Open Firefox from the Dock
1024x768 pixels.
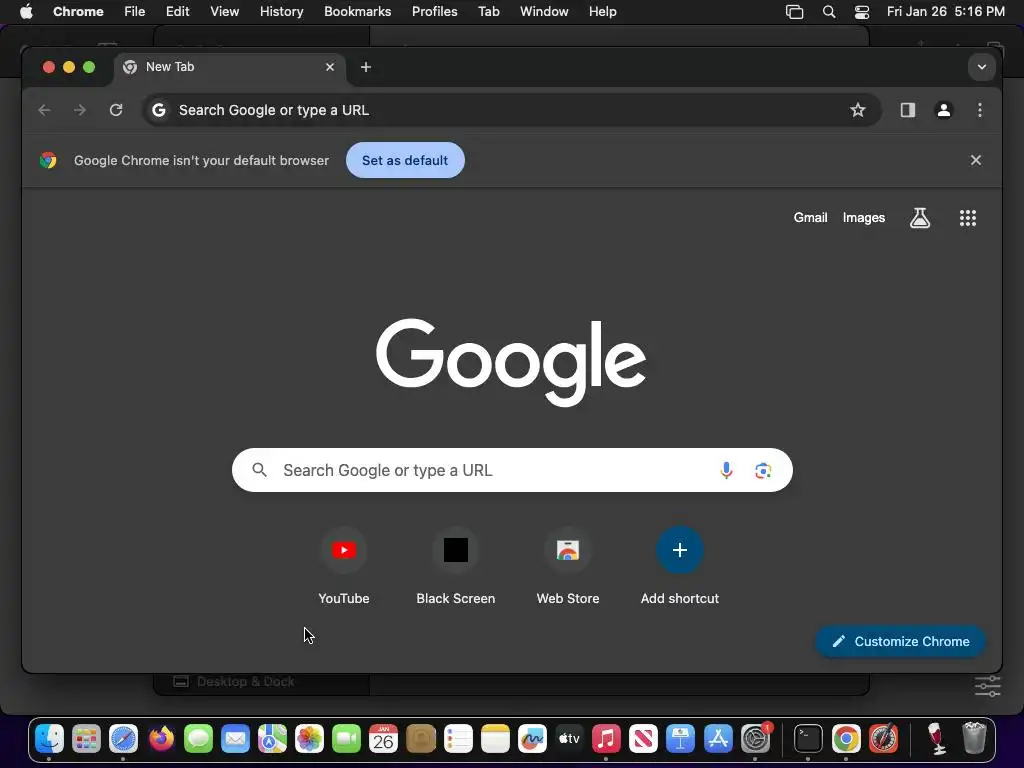tap(161, 739)
